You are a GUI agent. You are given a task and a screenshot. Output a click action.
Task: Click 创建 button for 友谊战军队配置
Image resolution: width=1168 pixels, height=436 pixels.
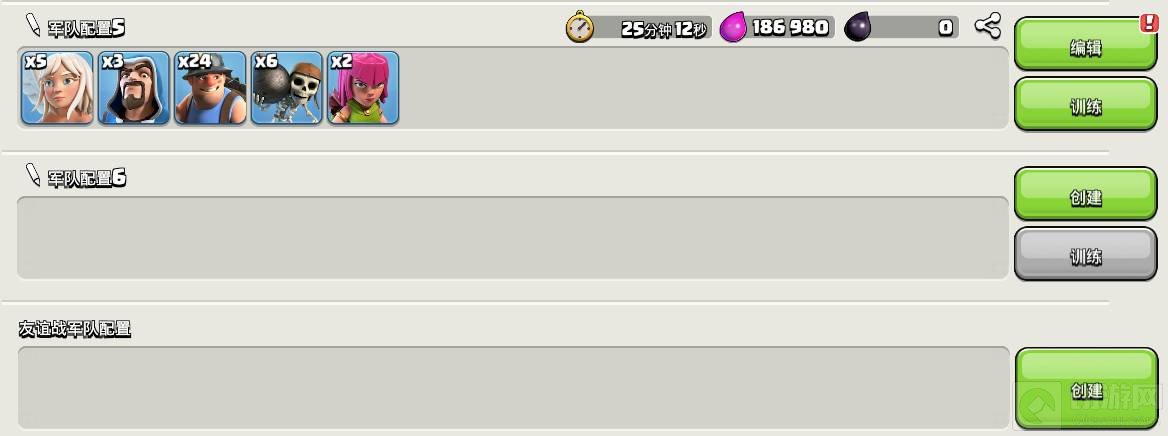[x=1085, y=389]
